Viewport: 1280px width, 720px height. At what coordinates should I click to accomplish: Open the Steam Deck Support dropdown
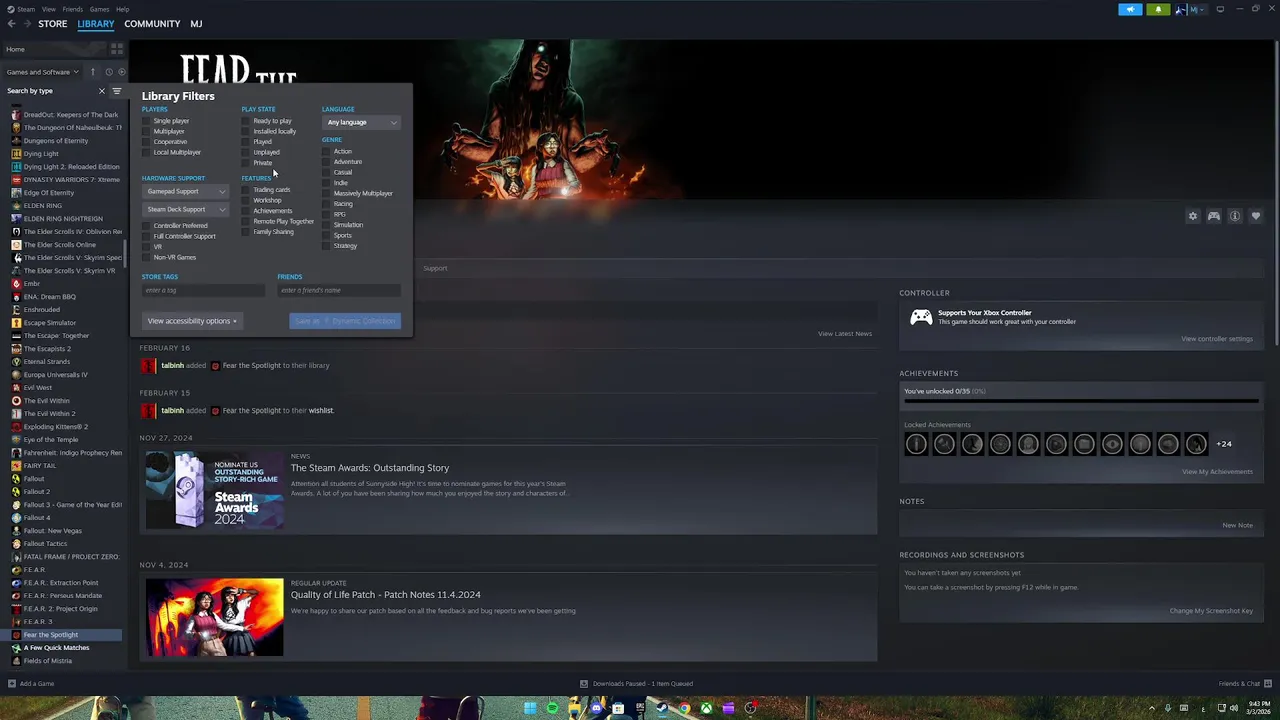[185, 209]
